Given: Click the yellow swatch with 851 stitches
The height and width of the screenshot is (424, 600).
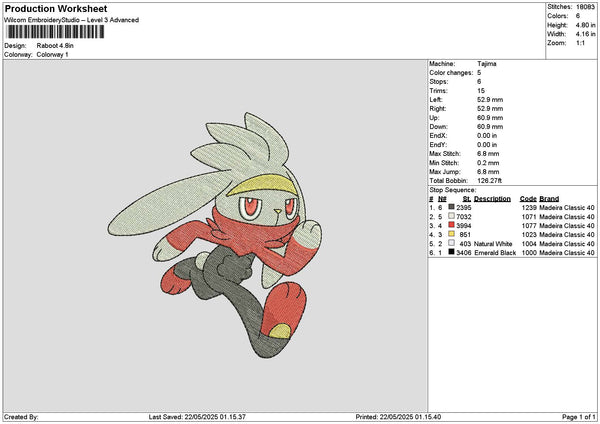Looking at the screenshot, I should [x=452, y=234].
